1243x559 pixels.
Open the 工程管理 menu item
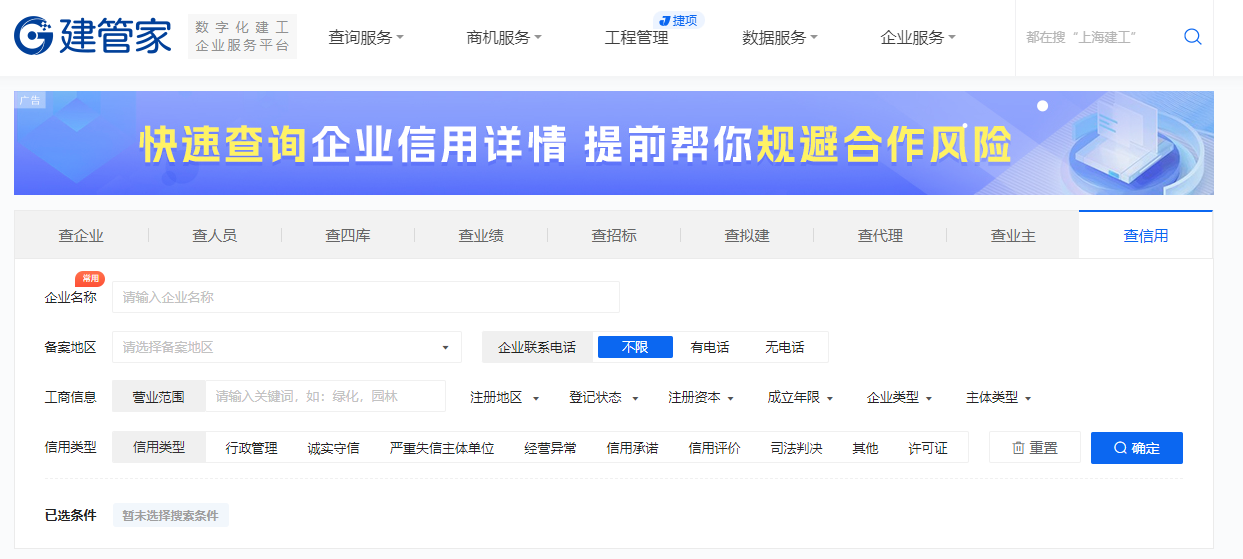[x=636, y=38]
